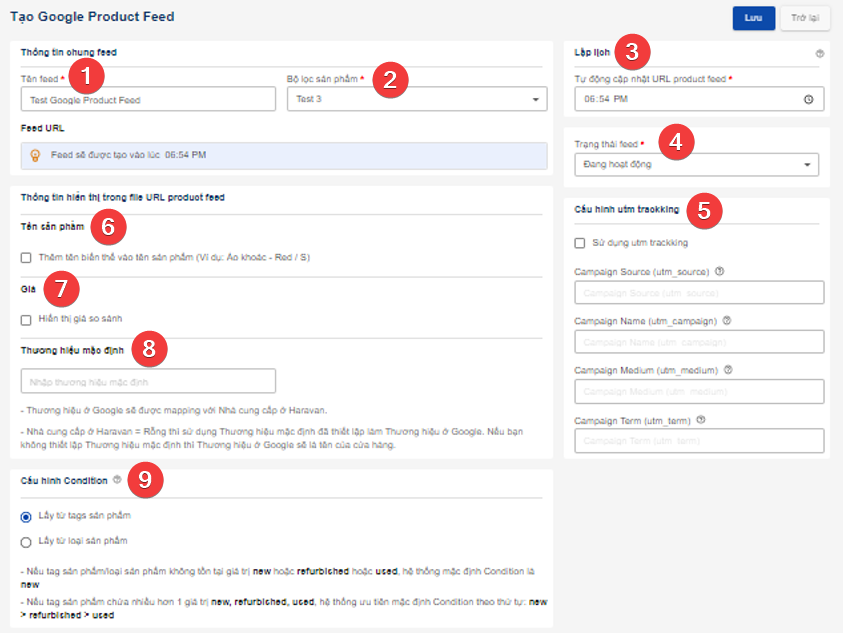The height and width of the screenshot is (633, 843).
Task: Click the help icon beside Lập lịch
Action: [x=820, y=54]
